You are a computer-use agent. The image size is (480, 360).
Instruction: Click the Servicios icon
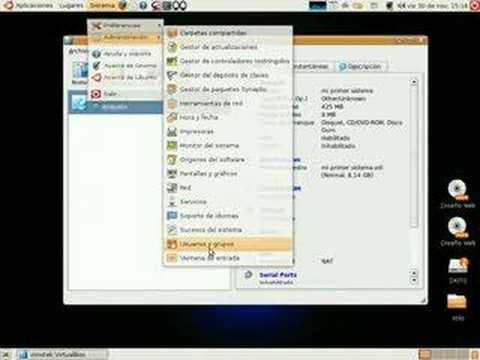[172, 202]
